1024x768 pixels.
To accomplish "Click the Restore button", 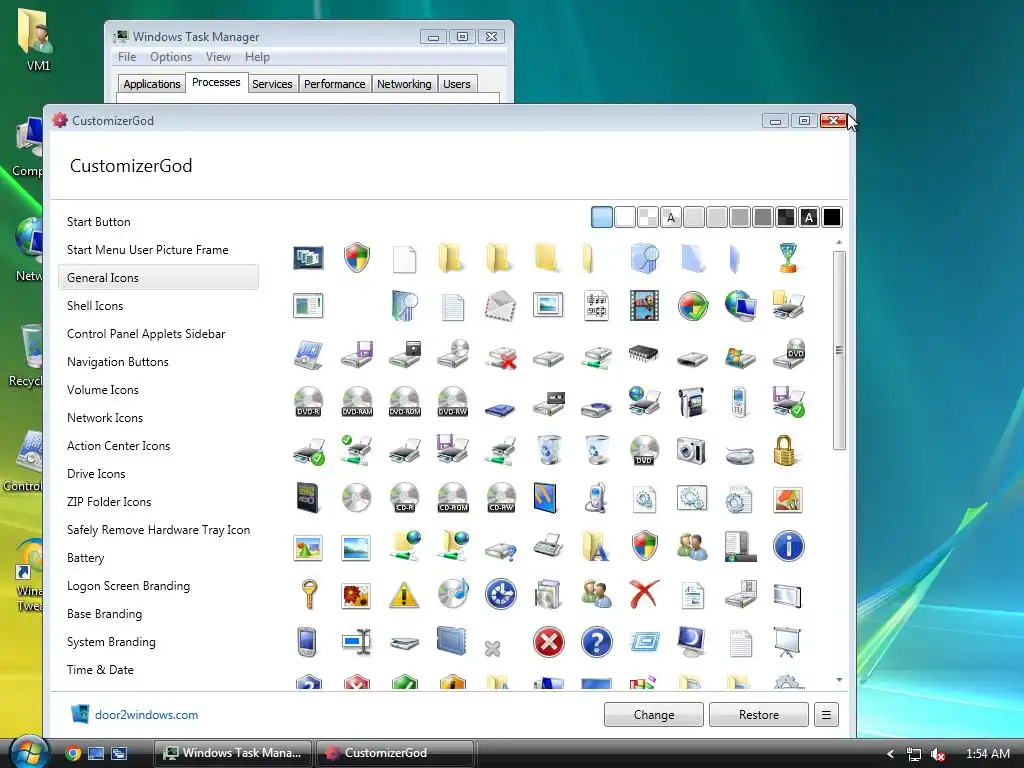I will click(759, 715).
